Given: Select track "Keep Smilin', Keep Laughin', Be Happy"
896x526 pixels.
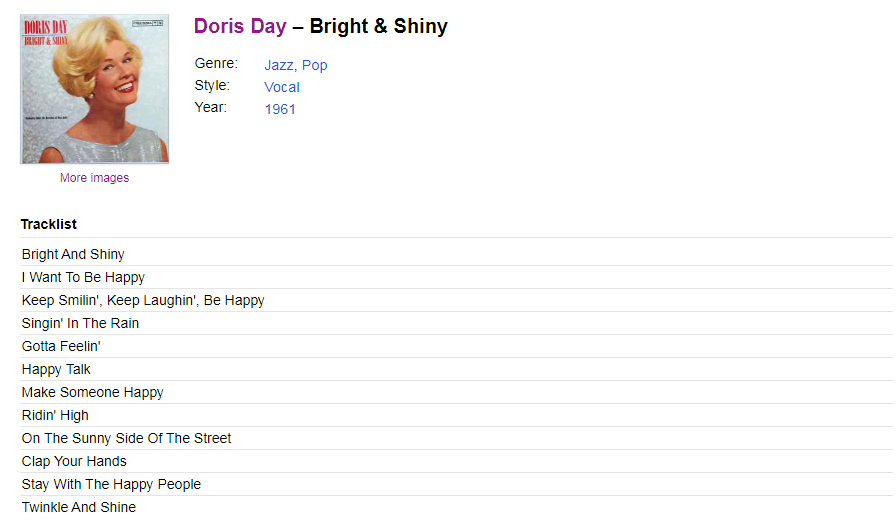Looking at the screenshot, I should point(143,300).
